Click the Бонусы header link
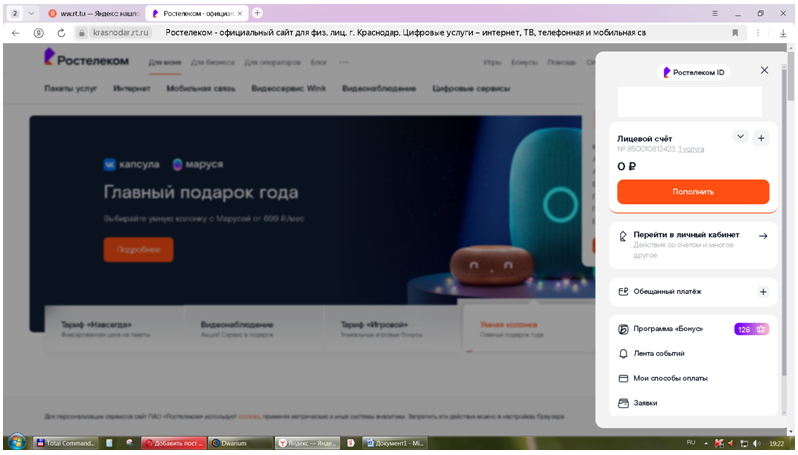Viewport: 798px width, 455px height. [524, 63]
